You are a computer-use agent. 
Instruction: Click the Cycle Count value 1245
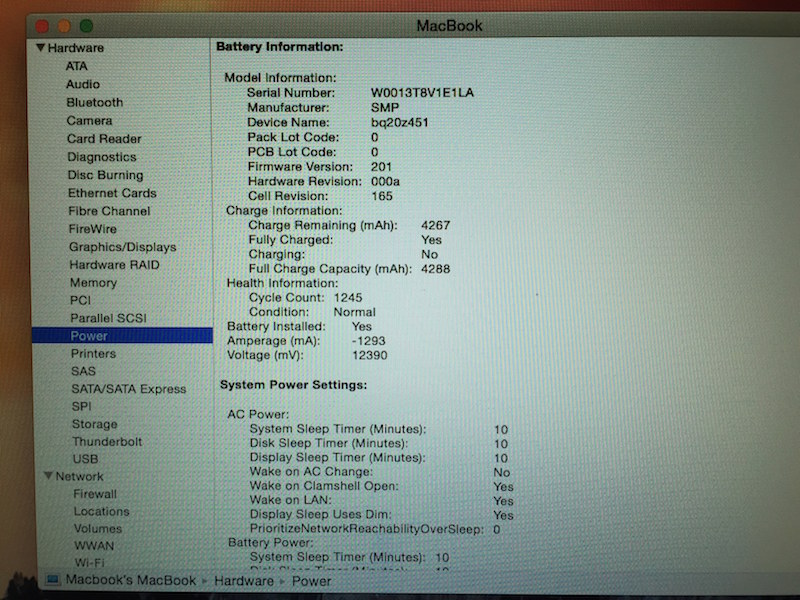point(348,297)
